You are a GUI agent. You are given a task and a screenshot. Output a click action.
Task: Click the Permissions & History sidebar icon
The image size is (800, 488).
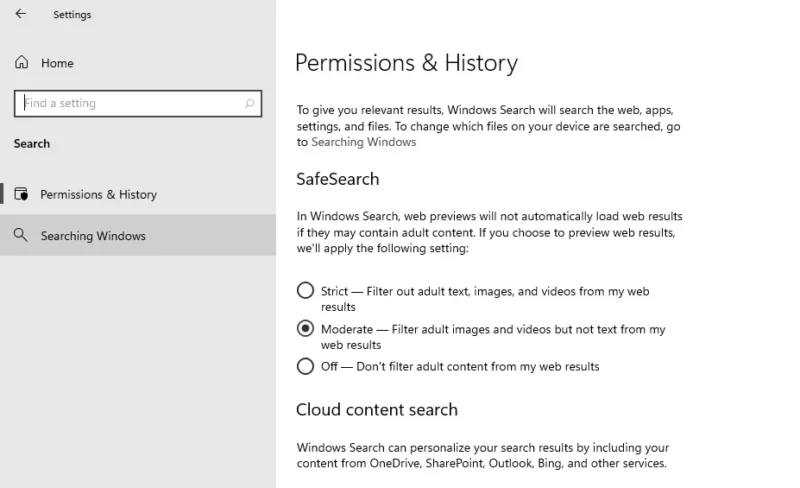point(21,194)
